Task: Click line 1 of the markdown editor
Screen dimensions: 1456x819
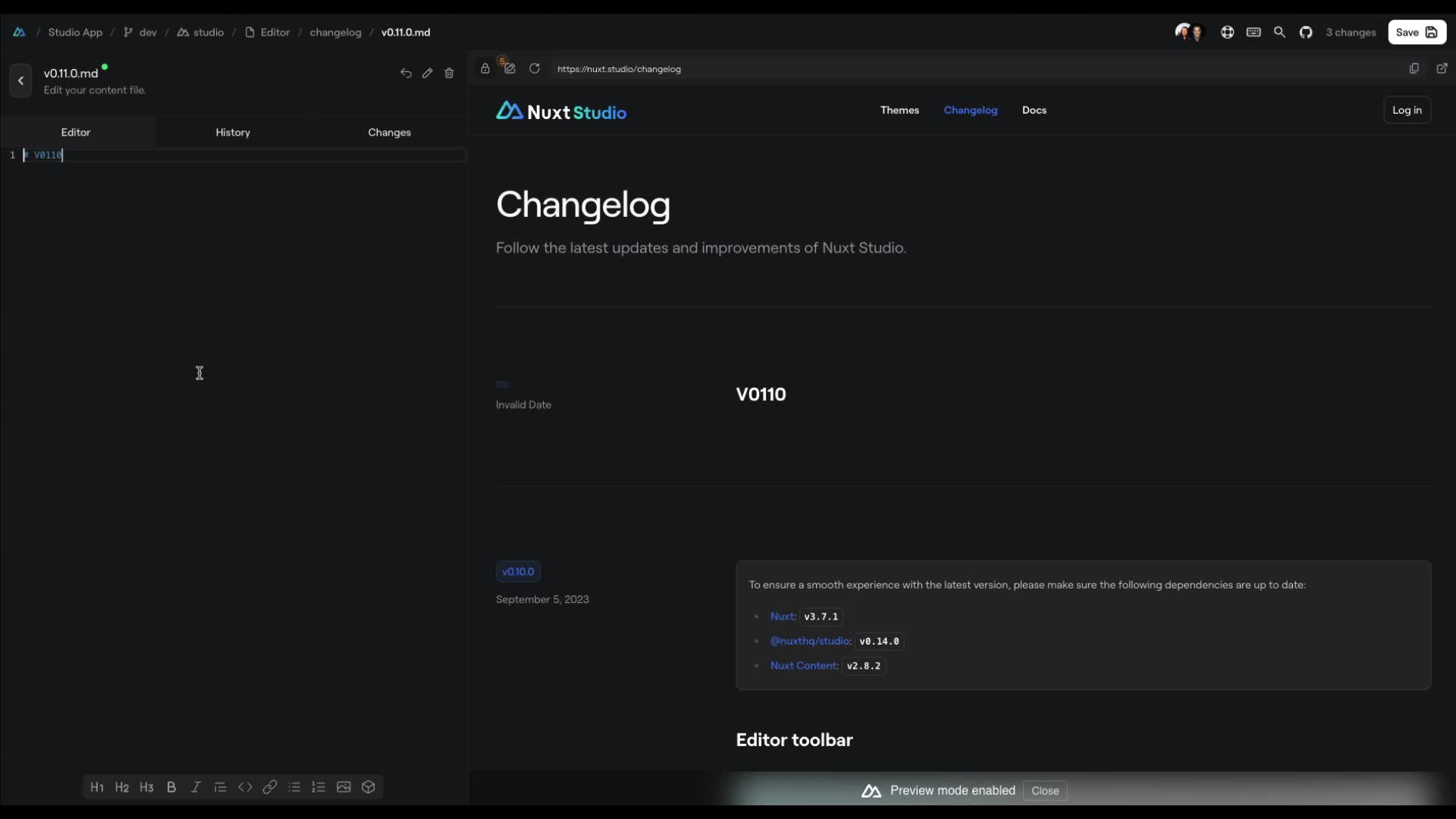Action: 243,155
